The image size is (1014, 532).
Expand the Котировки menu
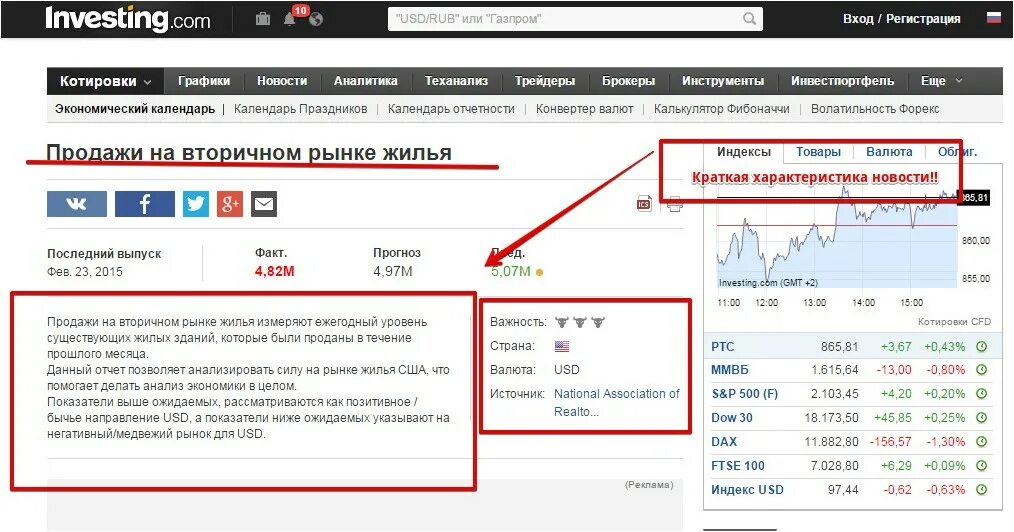tap(105, 81)
